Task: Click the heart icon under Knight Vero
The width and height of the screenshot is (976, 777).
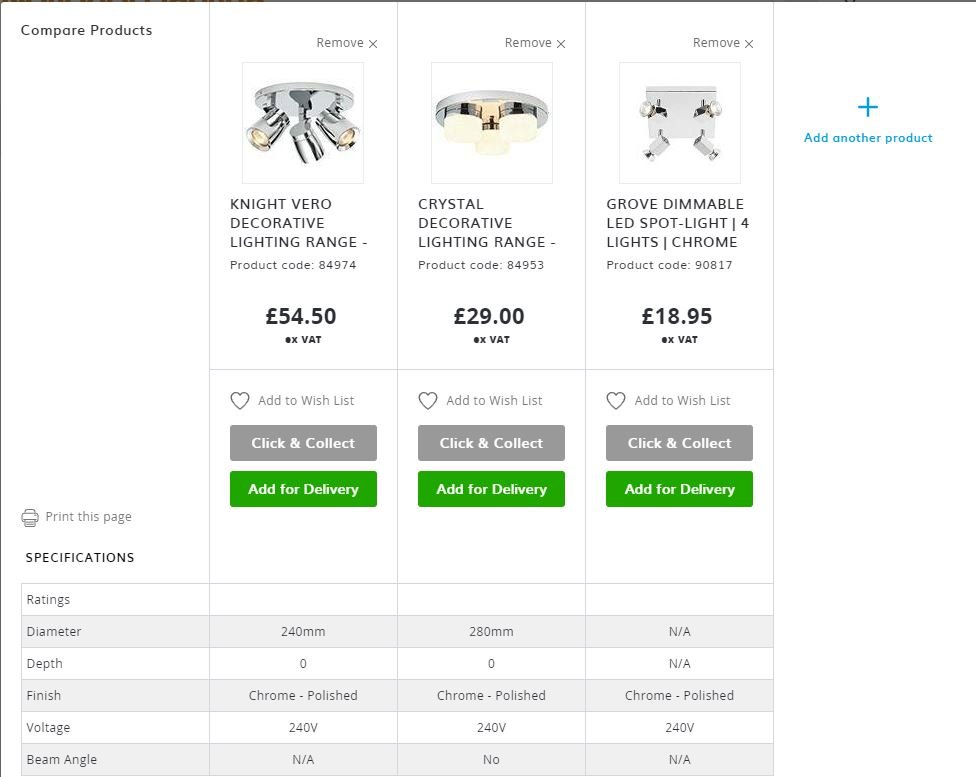Action: click(240, 401)
